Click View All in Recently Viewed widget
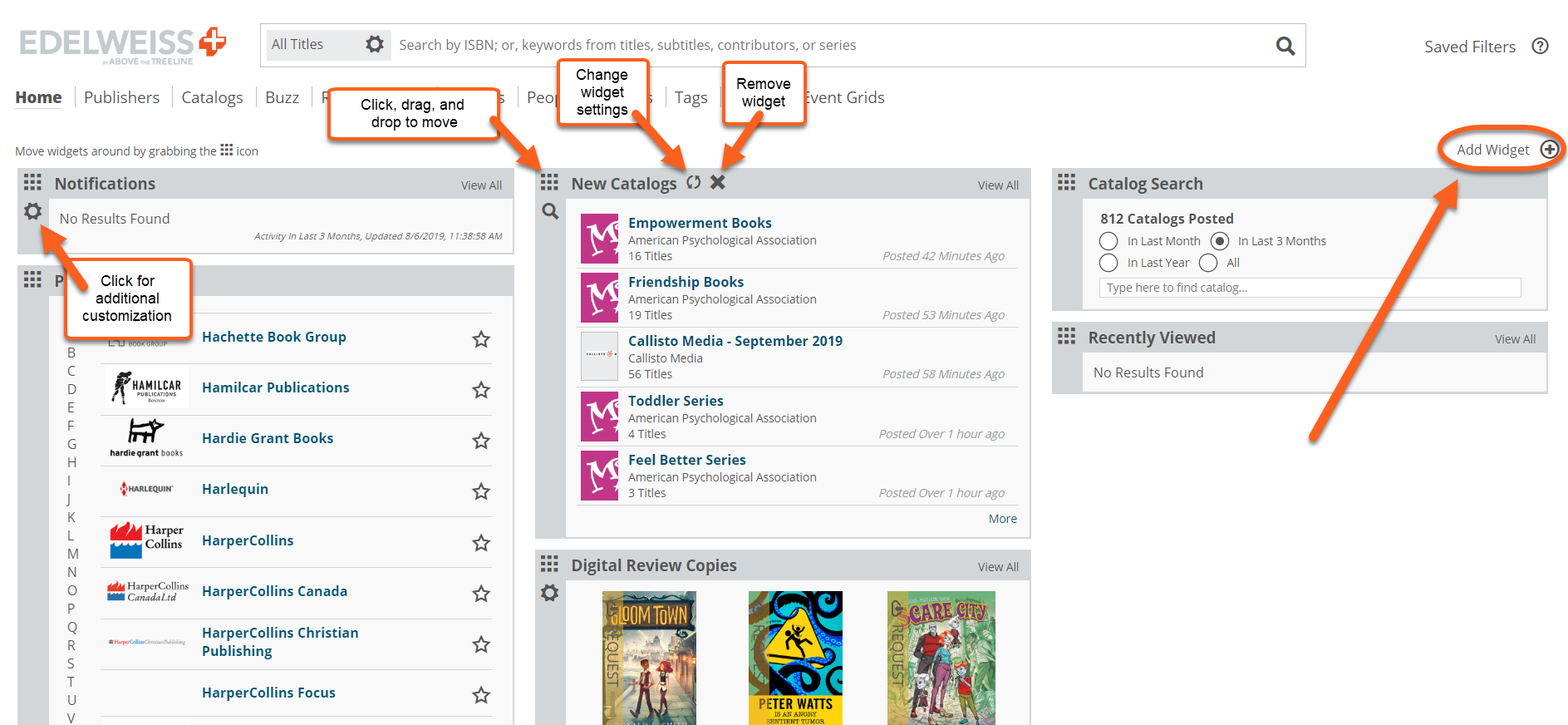1568x725 pixels. [1515, 339]
